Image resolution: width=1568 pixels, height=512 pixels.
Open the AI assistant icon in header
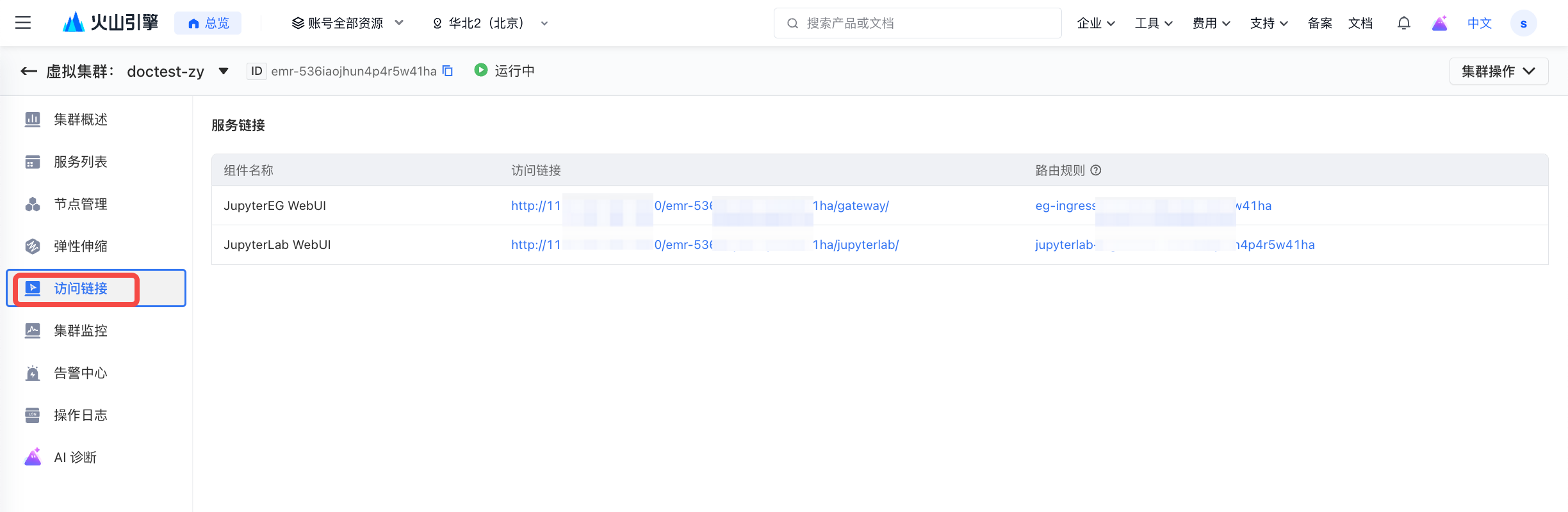click(1439, 24)
